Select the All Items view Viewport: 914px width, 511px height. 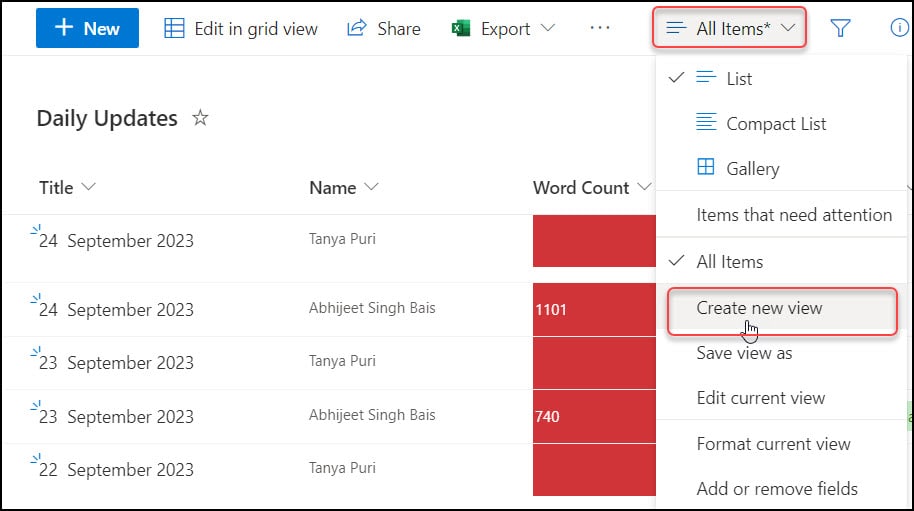(782, 262)
